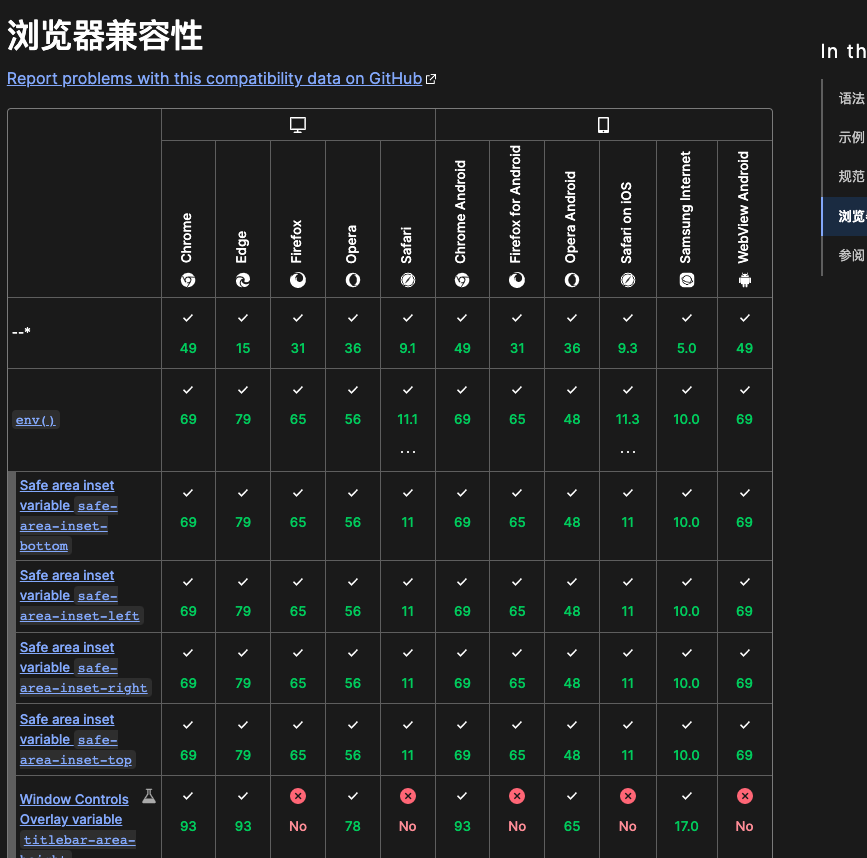Click Chrome checkmark in the --* row
The image size is (867, 858).
(x=188, y=318)
